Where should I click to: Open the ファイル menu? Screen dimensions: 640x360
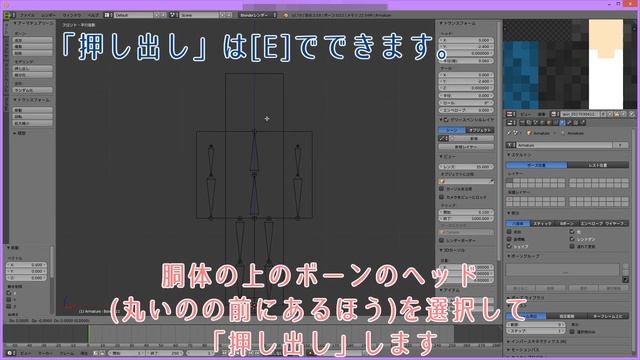point(27,15)
